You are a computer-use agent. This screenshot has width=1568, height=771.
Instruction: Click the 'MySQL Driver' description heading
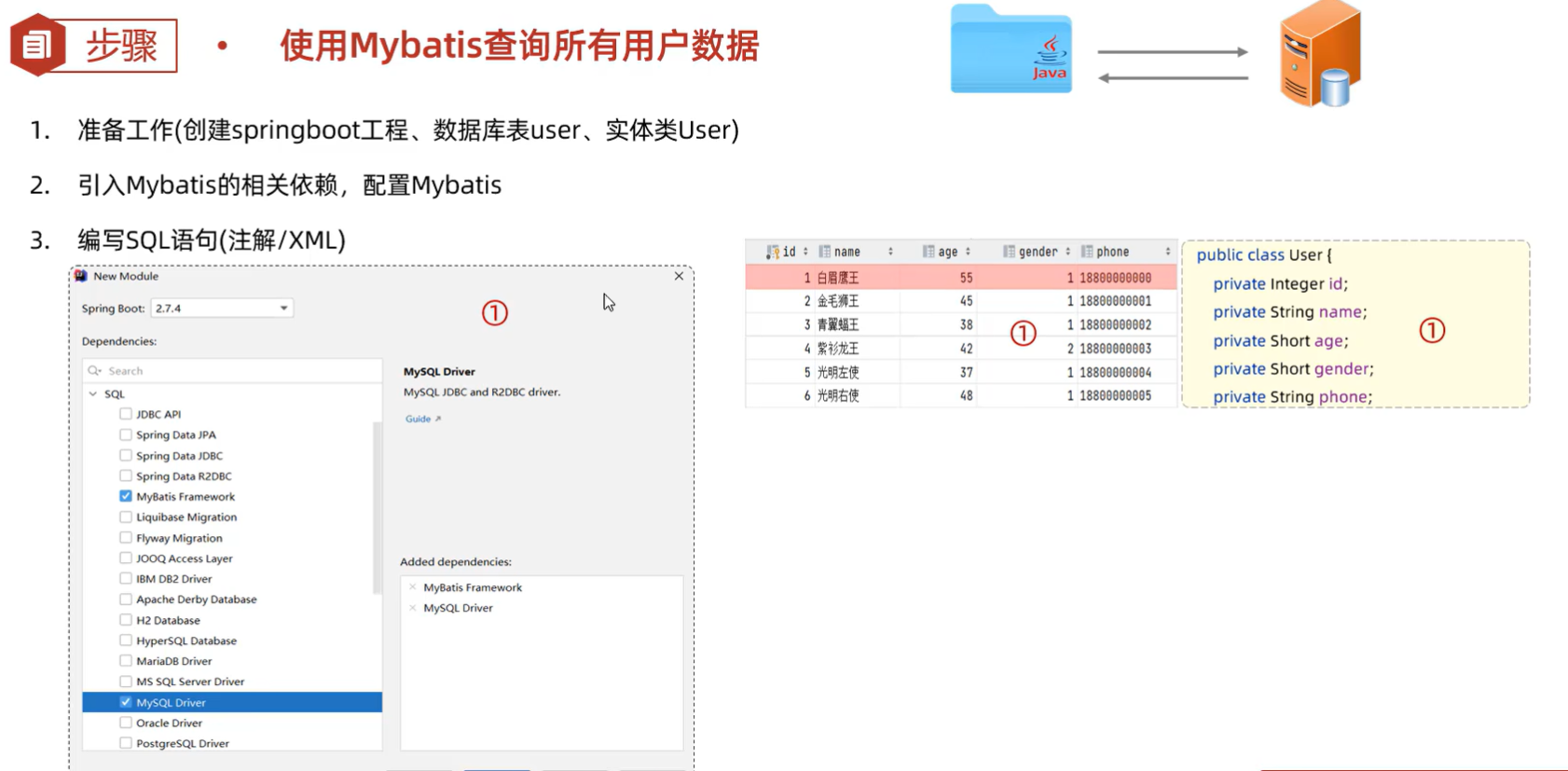[439, 371]
